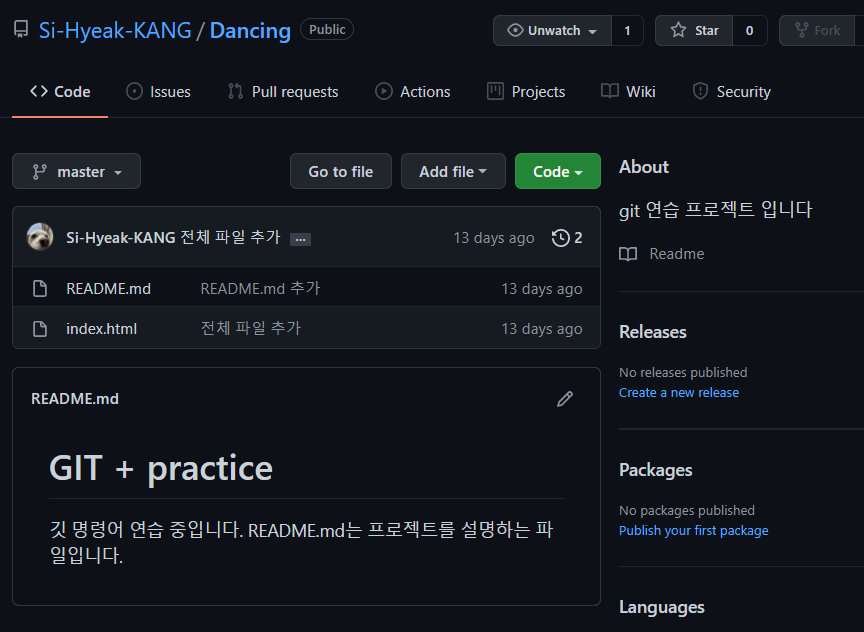Click the Public visibility badge
The height and width of the screenshot is (632, 864).
tap(327, 29)
